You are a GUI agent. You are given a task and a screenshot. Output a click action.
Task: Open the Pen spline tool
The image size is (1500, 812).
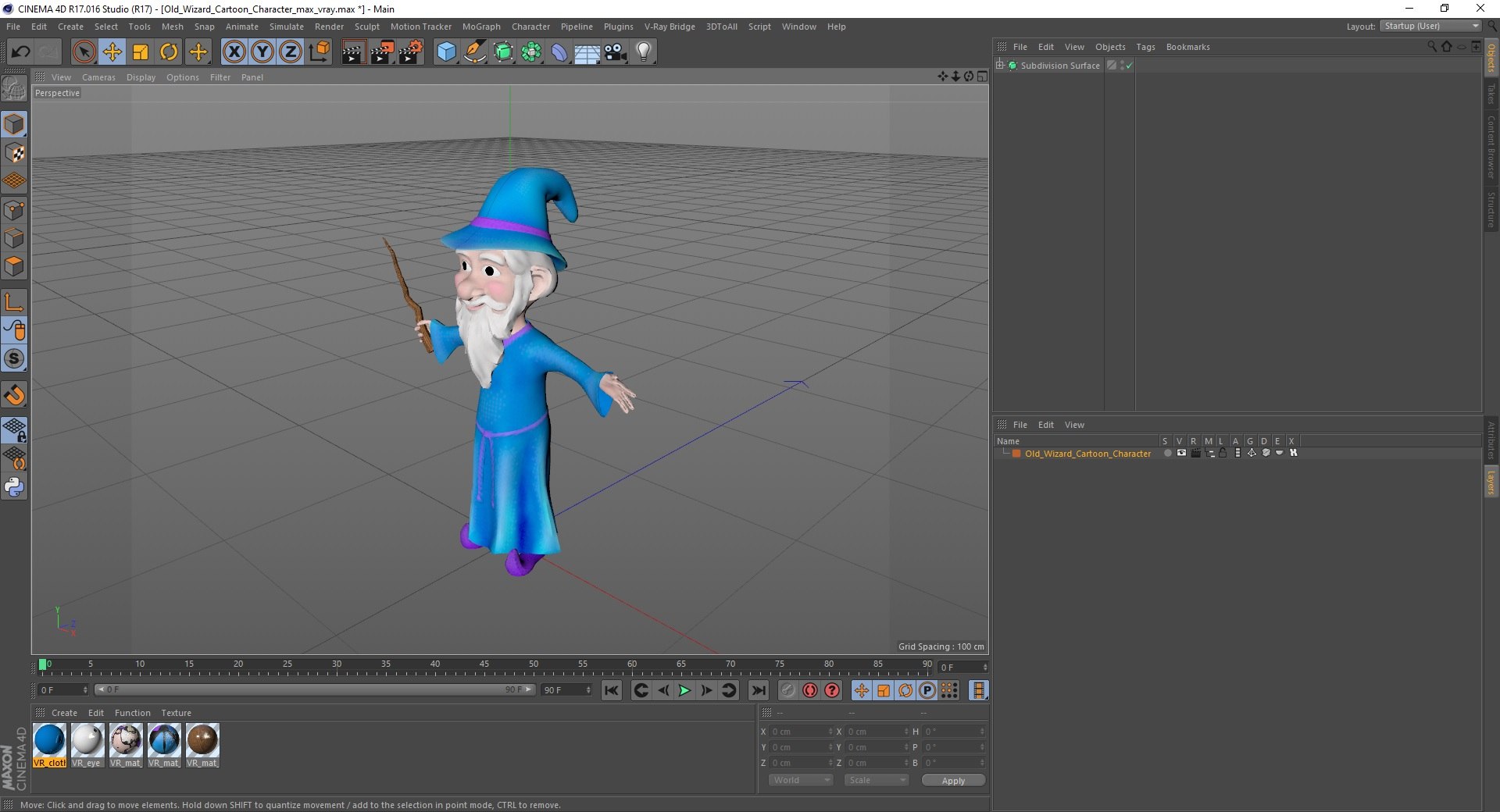(x=475, y=52)
